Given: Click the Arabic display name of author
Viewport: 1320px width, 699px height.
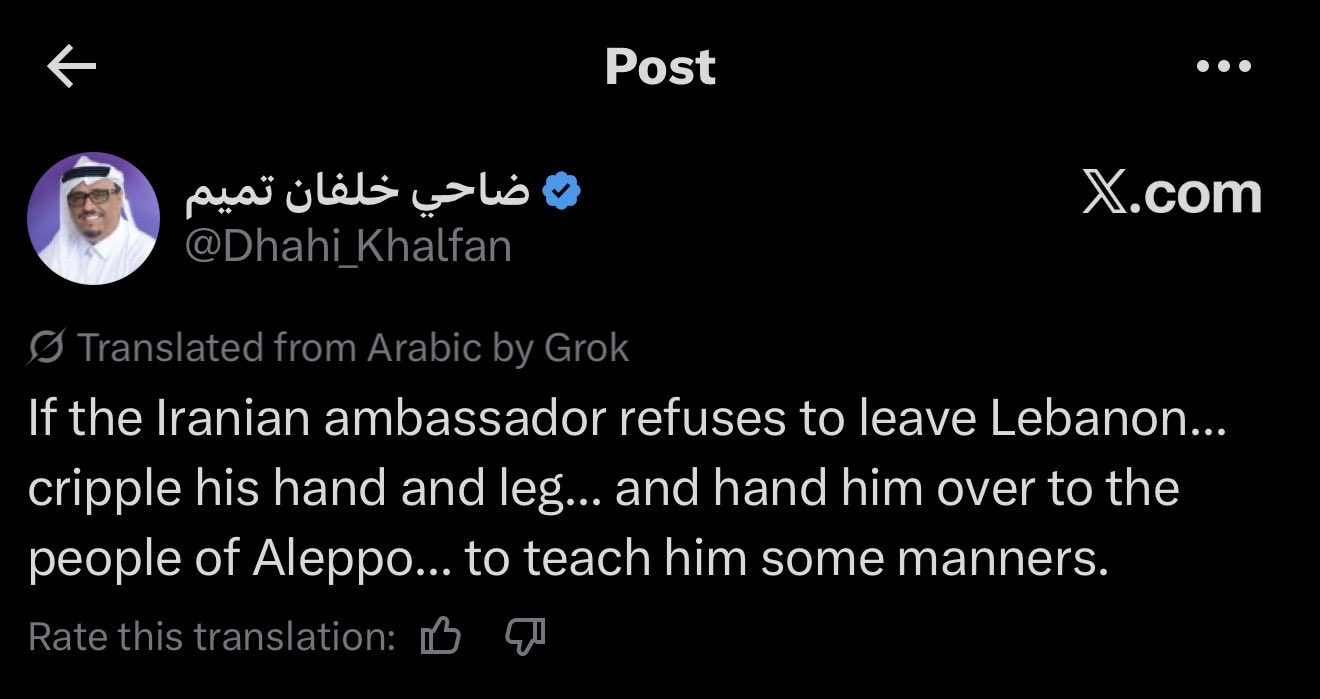Looking at the screenshot, I should (x=357, y=192).
